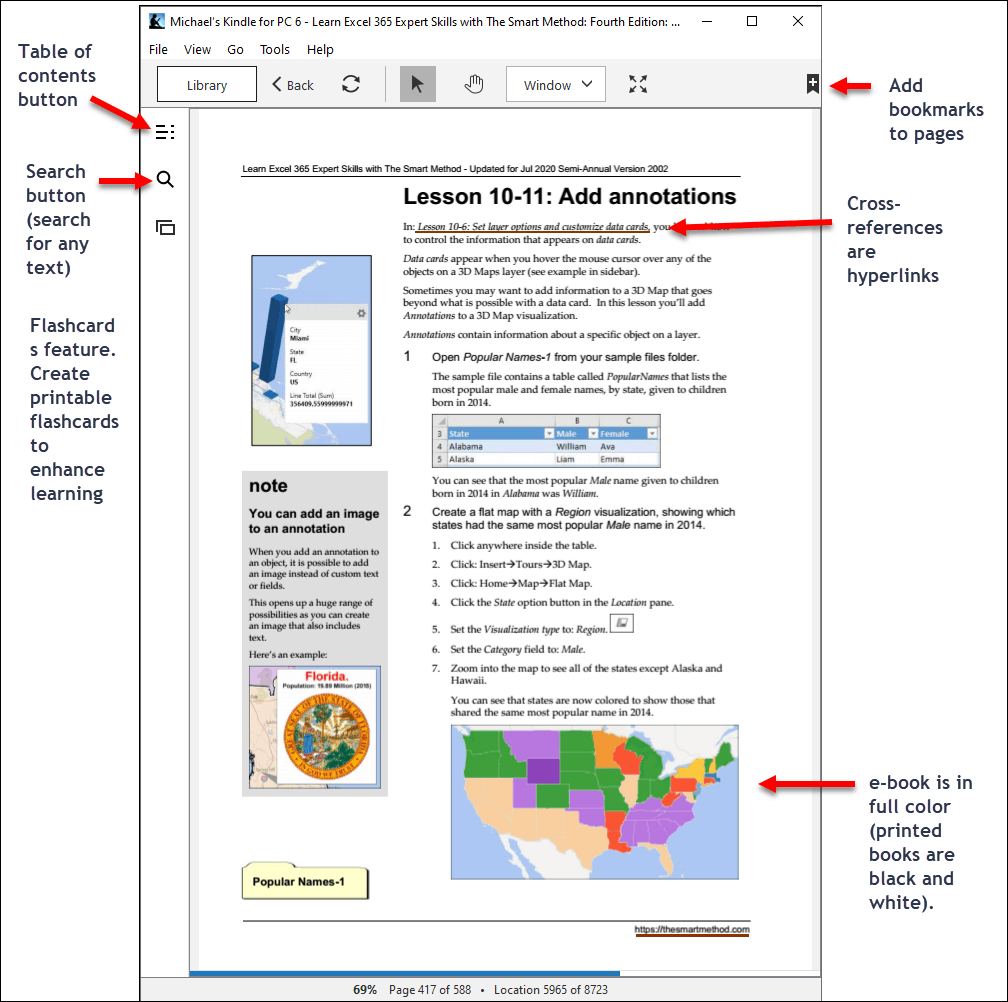Viewport: 1008px width, 1002px height.
Task: Maximize the Kindle window
Action: (x=752, y=21)
